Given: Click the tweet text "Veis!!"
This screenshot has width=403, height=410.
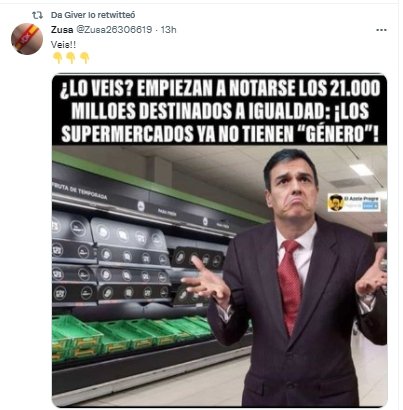Looking at the screenshot, I should pos(63,45).
